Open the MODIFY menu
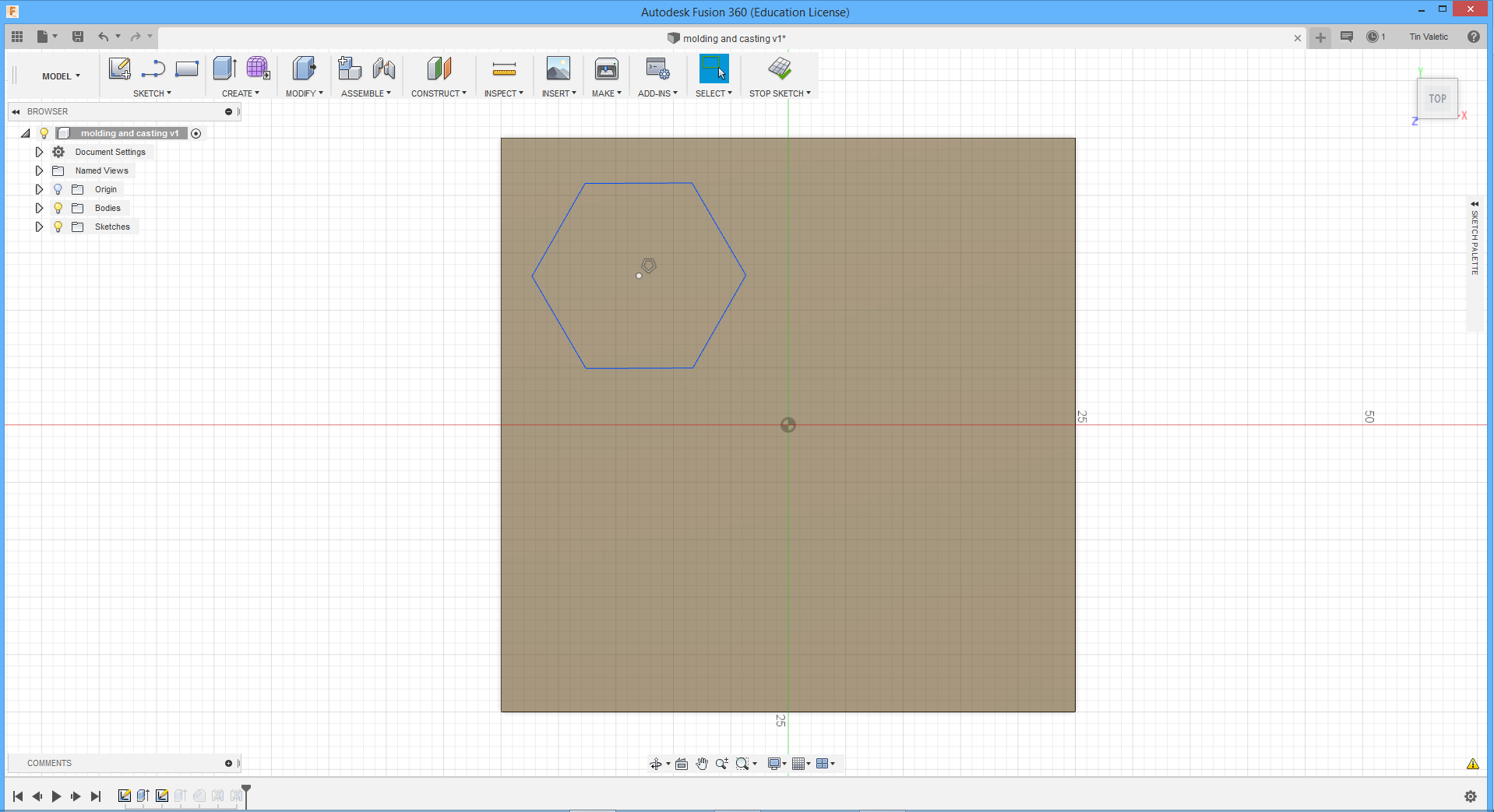The width and height of the screenshot is (1494, 812). (304, 93)
